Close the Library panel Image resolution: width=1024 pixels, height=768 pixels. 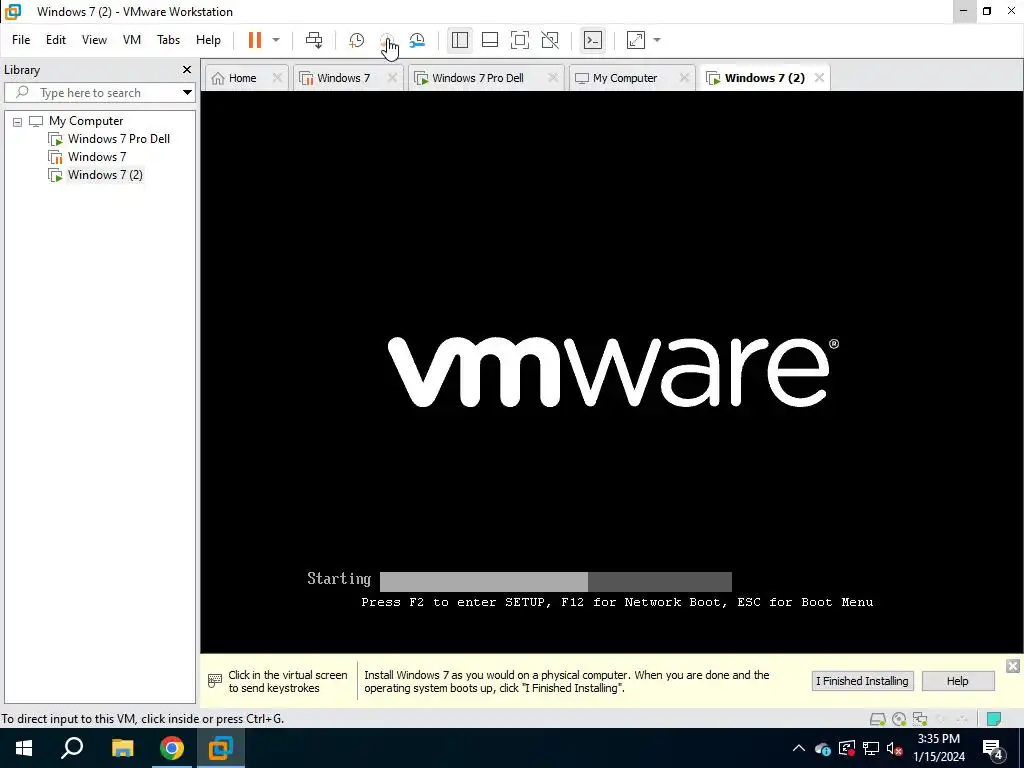coord(187,69)
